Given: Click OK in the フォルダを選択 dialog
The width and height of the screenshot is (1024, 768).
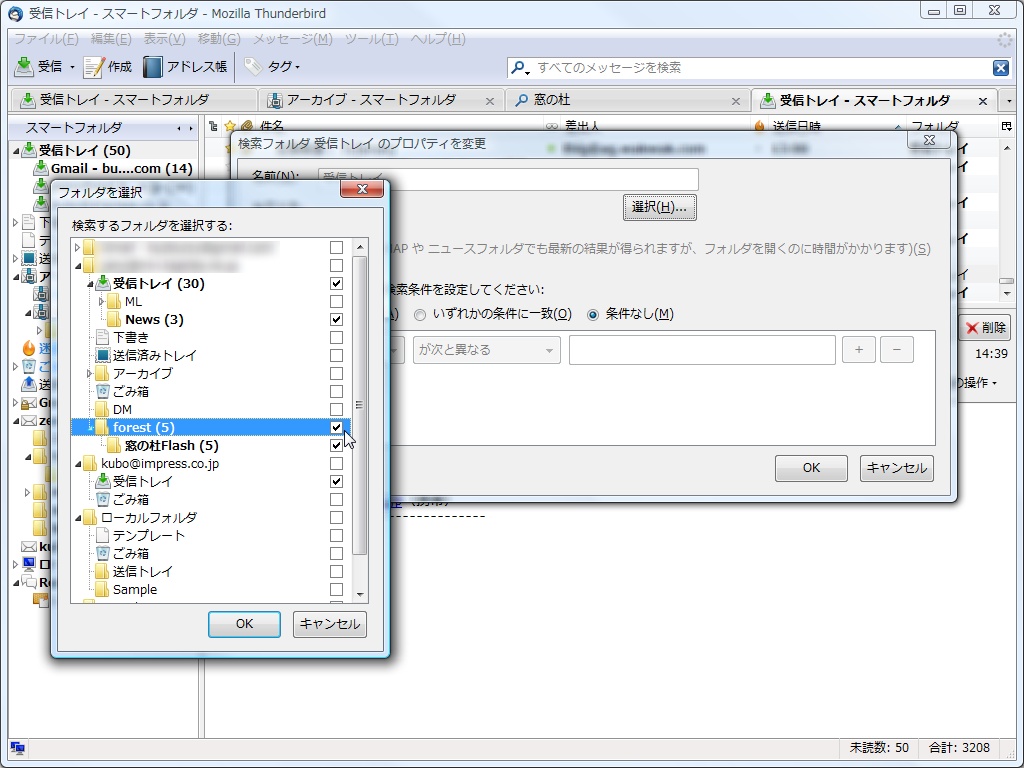Looking at the screenshot, I should 244,624.
